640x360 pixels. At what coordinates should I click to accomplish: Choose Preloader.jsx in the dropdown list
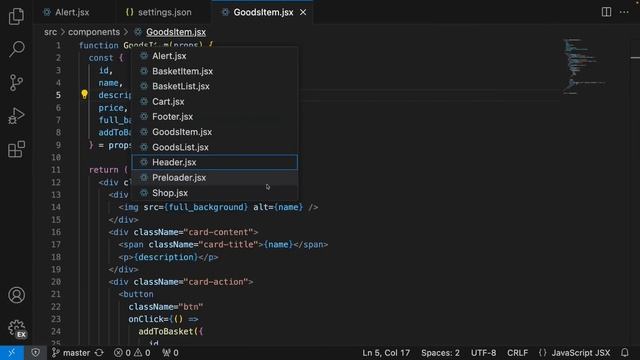(215, 178)
